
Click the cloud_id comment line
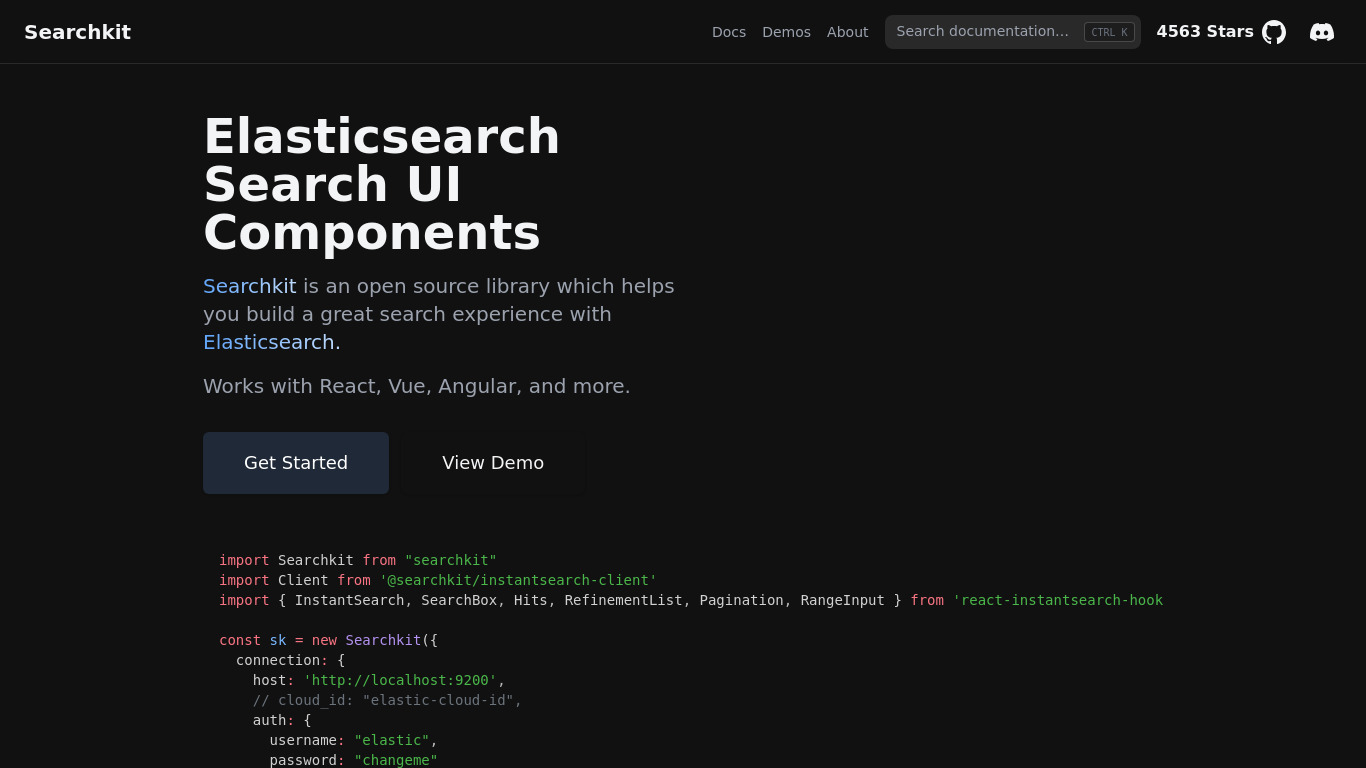coord(387,700)
